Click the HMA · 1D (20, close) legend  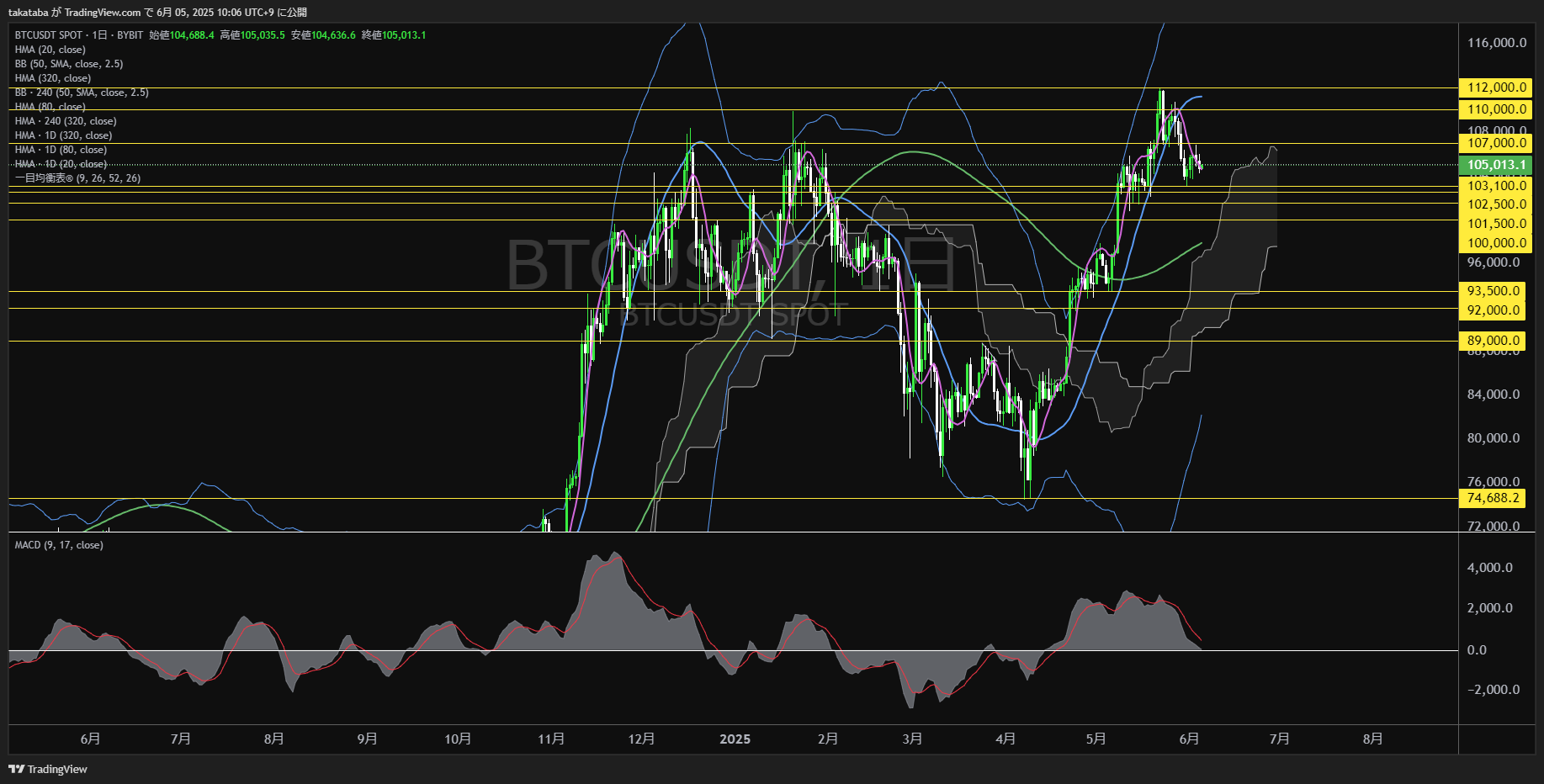point(61,164)
